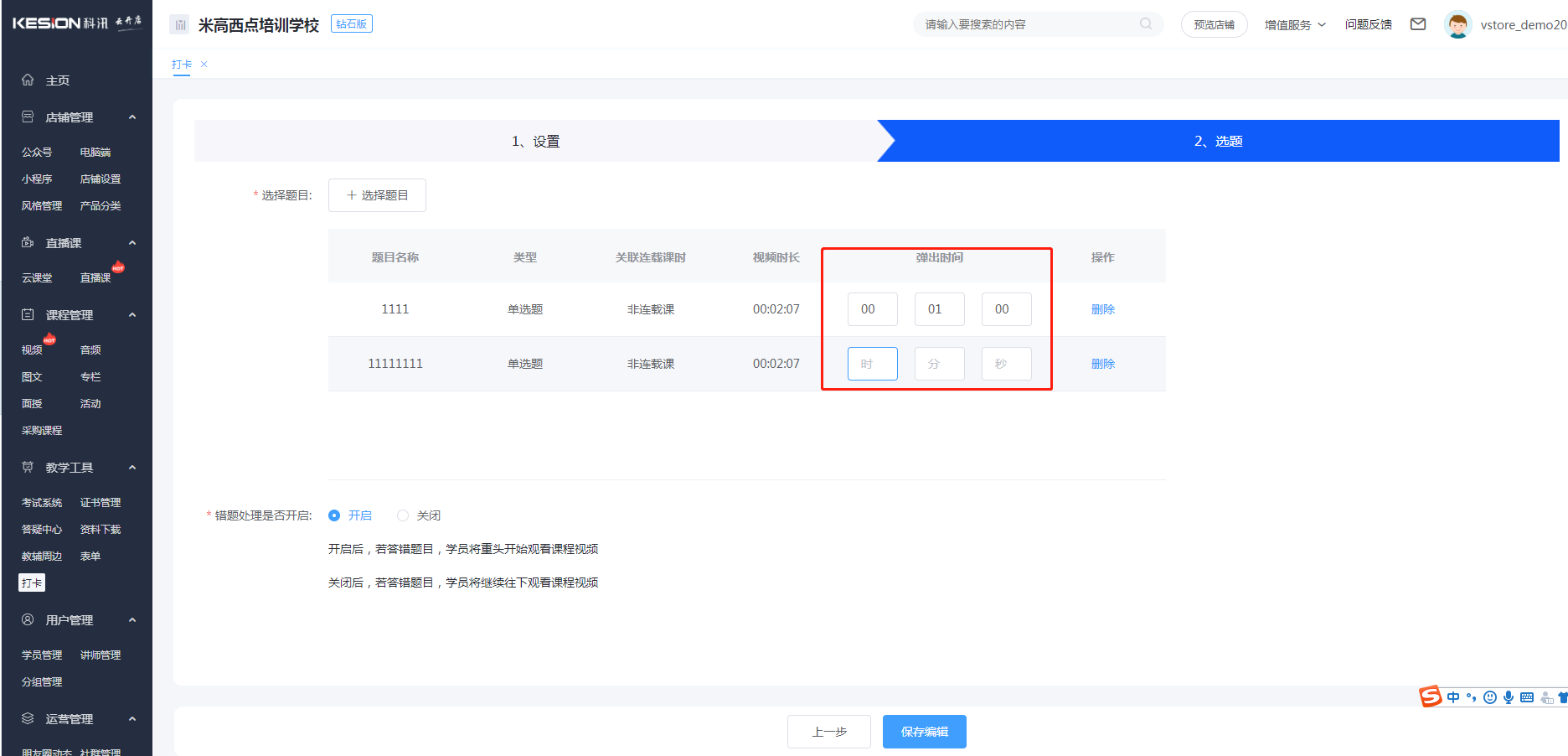Collapse the 教学工具 sidebar section
Viewport: 1568px width, 756px height.
click(132, 468)
